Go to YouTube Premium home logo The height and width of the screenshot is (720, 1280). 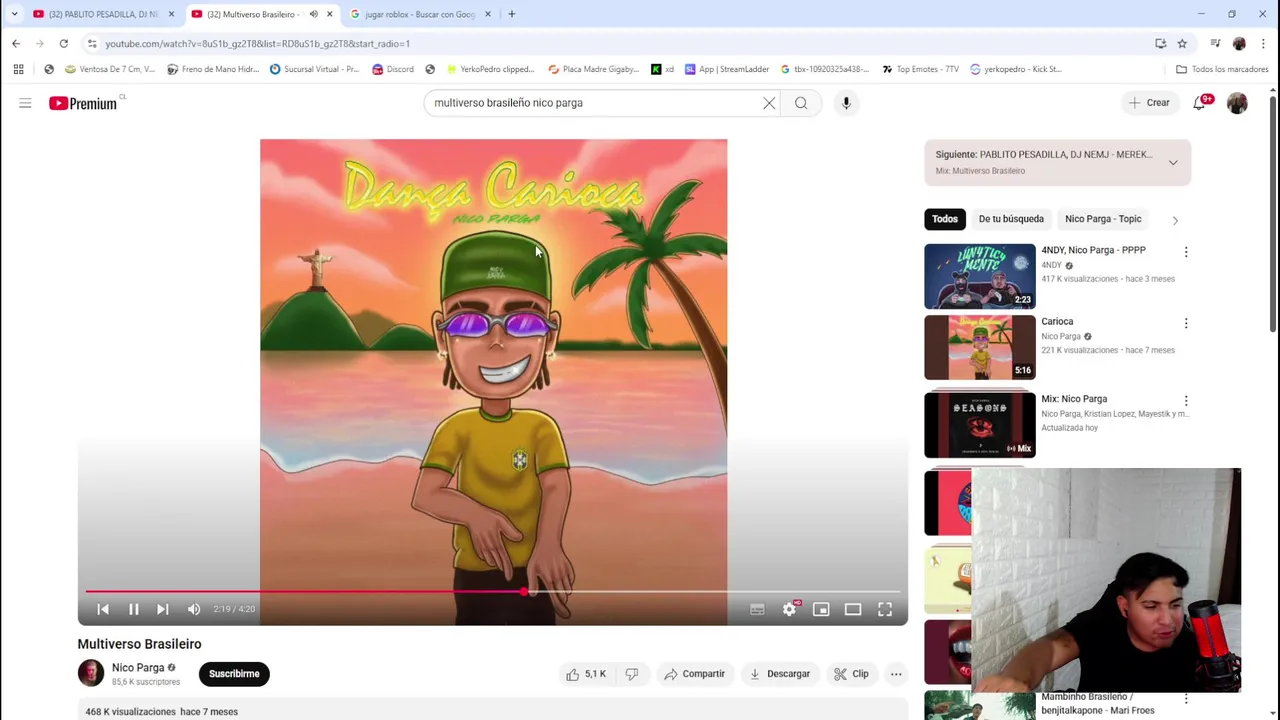coord(84,103)
